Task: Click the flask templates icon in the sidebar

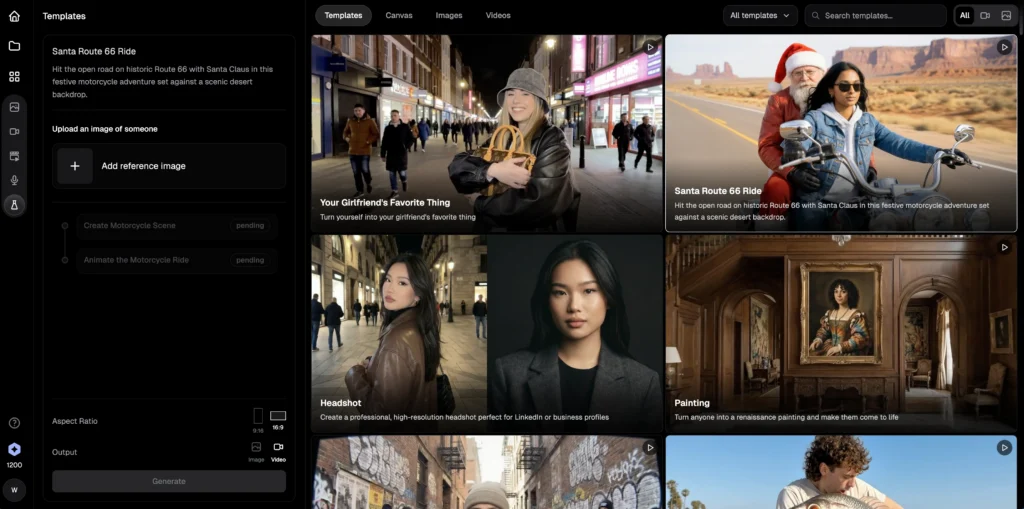Action: tap(14, 204)
